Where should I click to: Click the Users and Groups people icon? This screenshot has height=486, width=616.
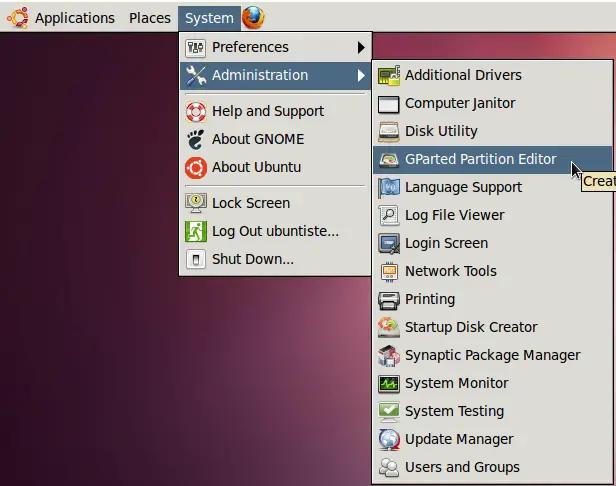389,468
